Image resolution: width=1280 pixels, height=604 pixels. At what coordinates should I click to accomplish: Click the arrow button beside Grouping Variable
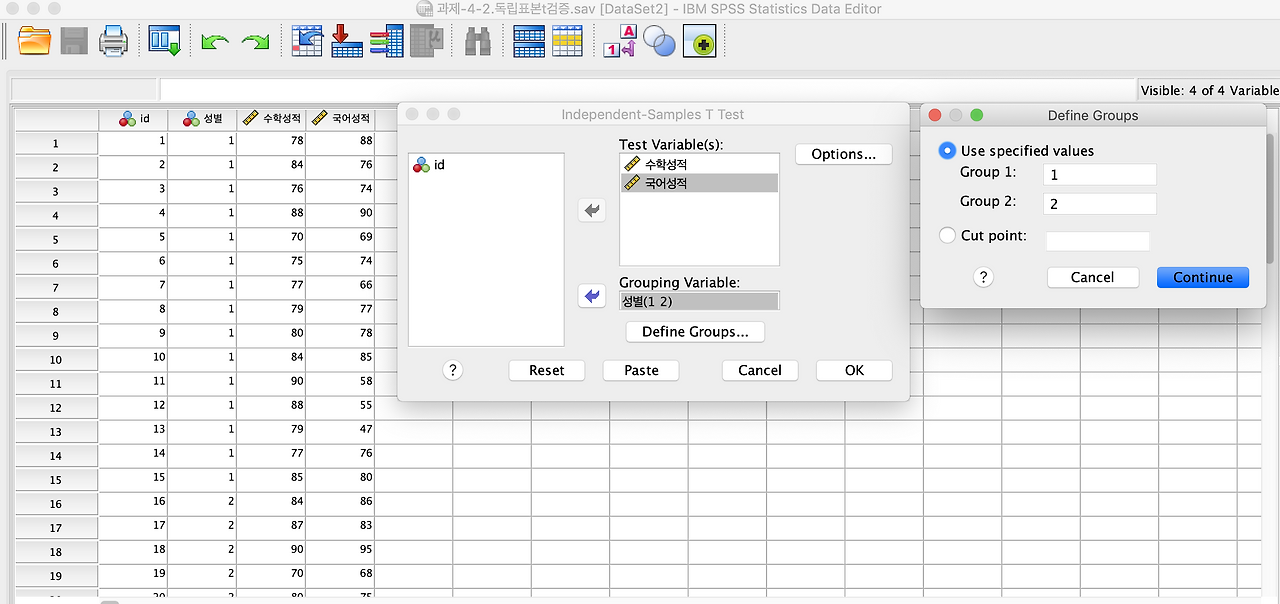(x=593, y=296)
